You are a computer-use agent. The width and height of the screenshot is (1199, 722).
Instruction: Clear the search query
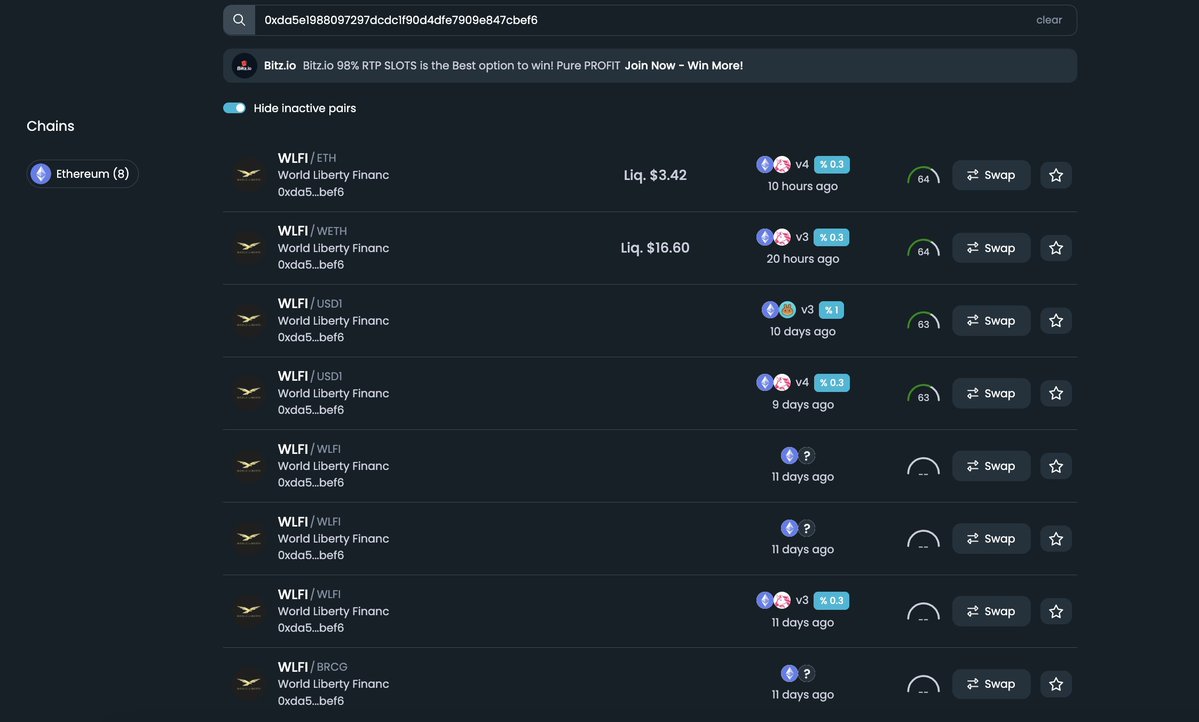pyautogui.click(x=1048, y=20)
